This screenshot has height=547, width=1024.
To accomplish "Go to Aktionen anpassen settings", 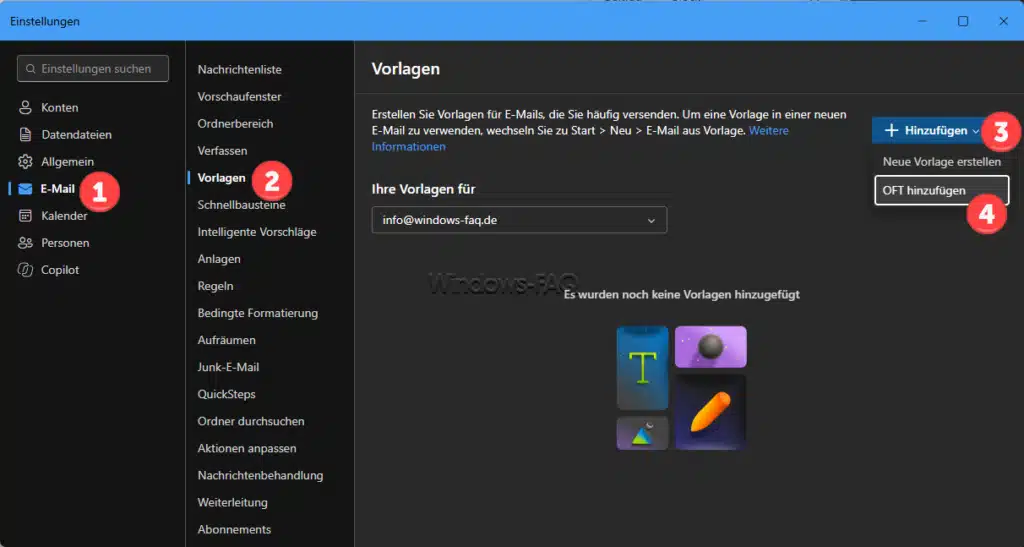I will click(x=247, y=448).
